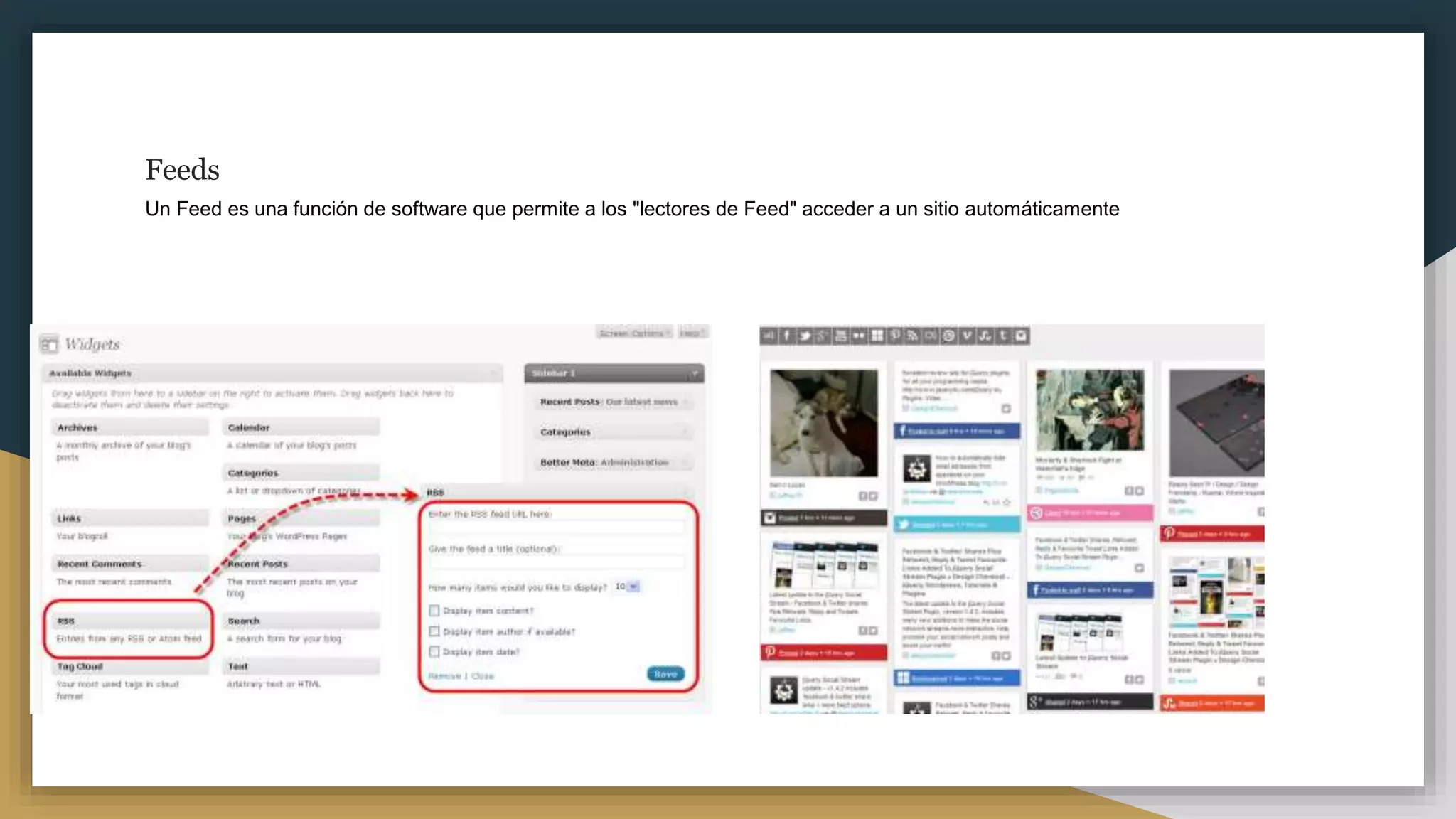
Task: Open the Moriarty and Sherlock fight illustration
Action: [1090, 409]
